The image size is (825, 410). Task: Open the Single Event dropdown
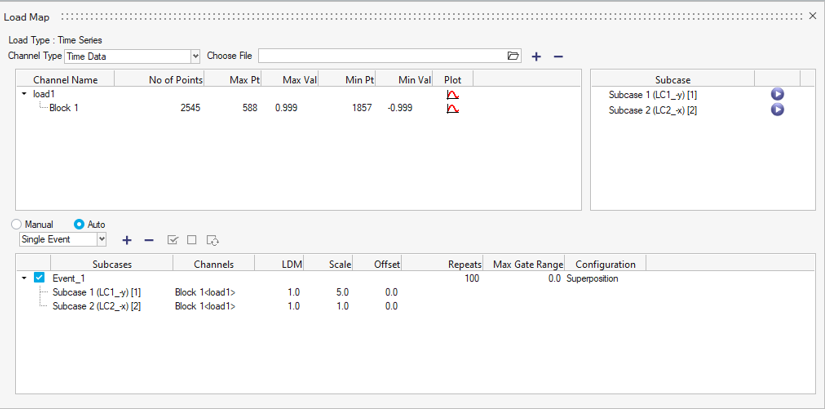click(x=101, y=240)
